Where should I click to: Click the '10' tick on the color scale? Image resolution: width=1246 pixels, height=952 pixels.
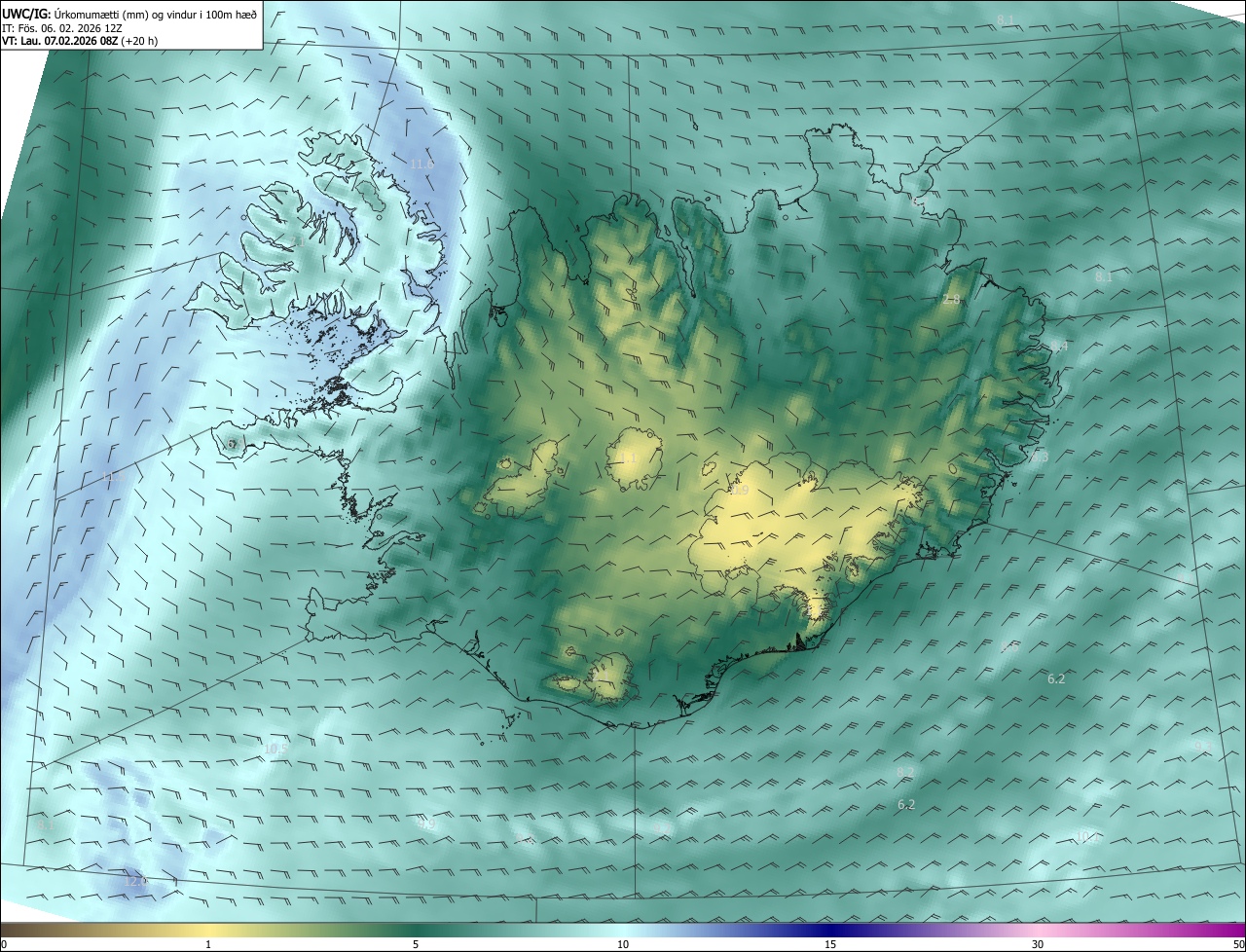coord(623,944)
